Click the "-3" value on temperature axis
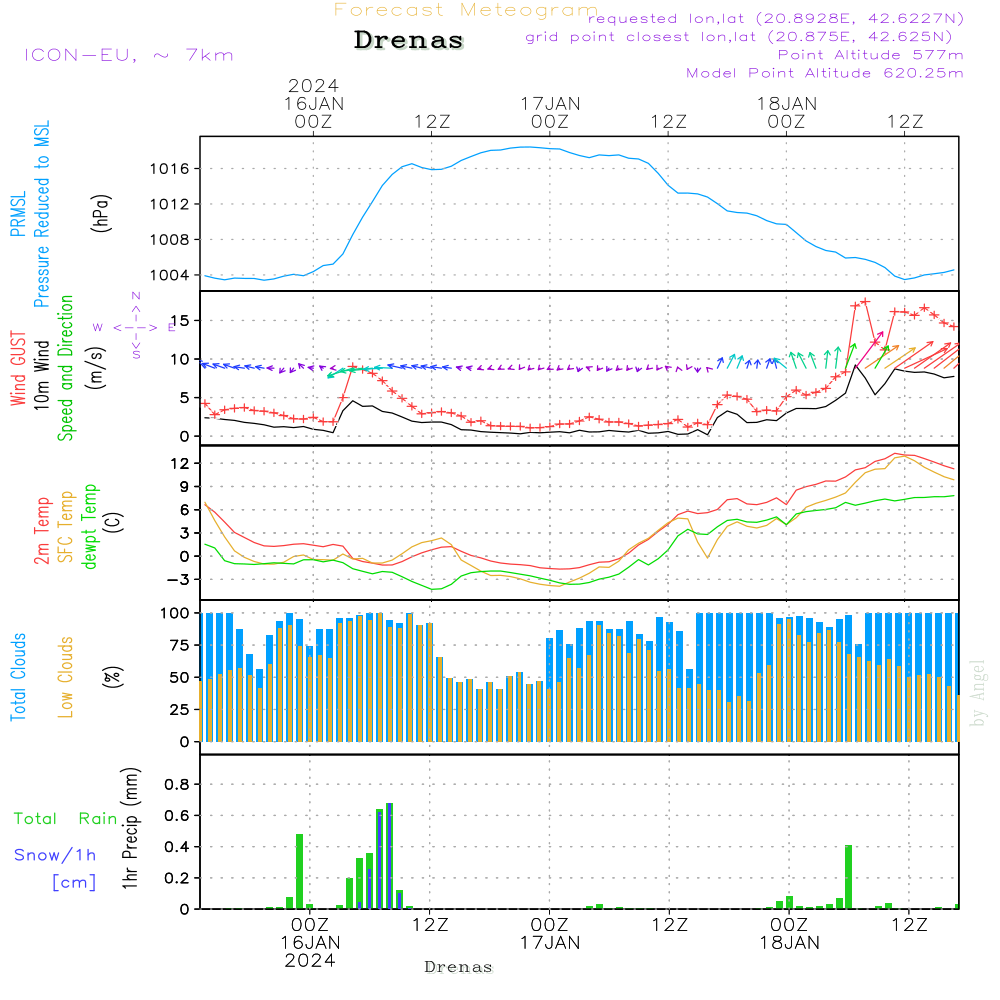 click(x=179, y=580)
